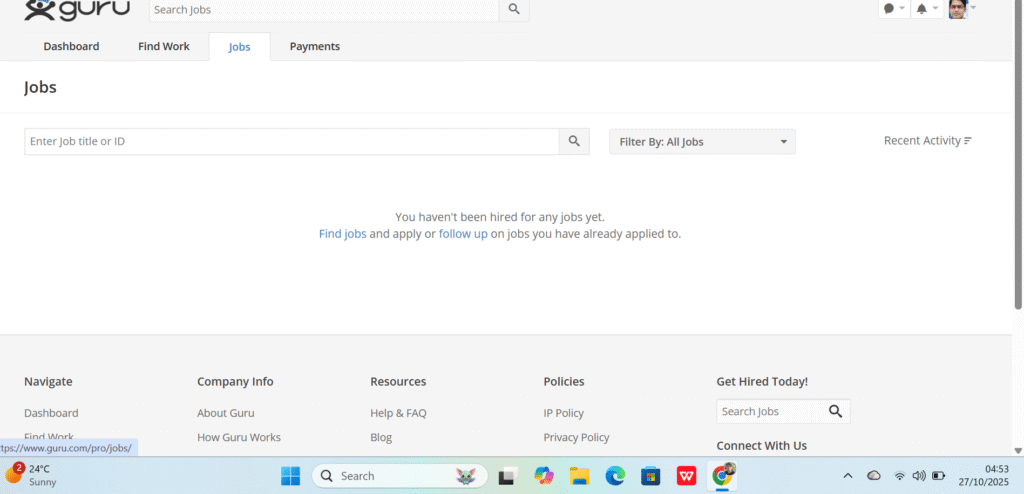Expand the profile avatar account menu
The width and height of the screenshot is (1024, 494).
point(961,9)
